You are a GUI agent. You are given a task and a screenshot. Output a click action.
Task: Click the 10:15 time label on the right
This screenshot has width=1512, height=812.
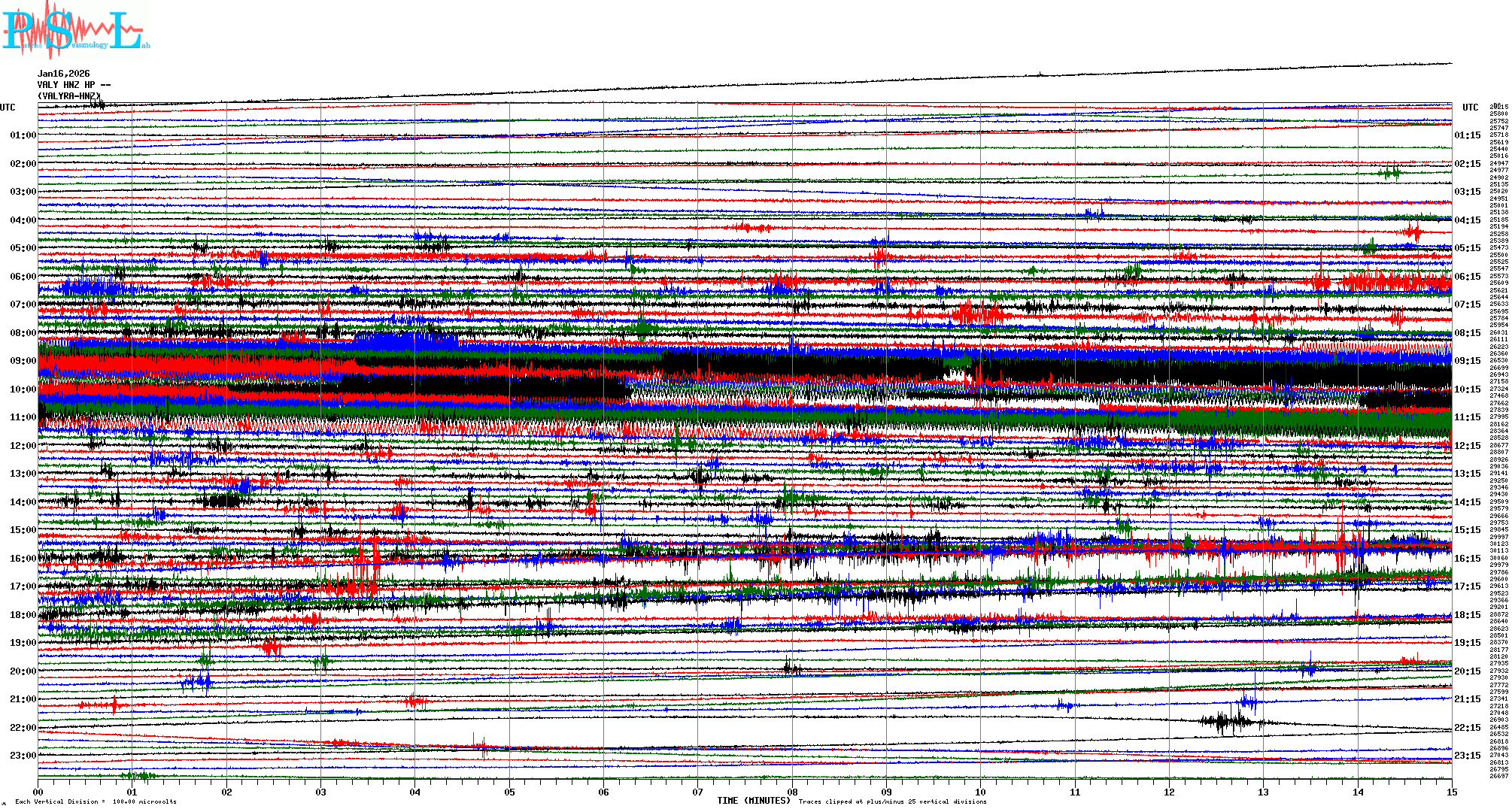[x=1467, y=389]
